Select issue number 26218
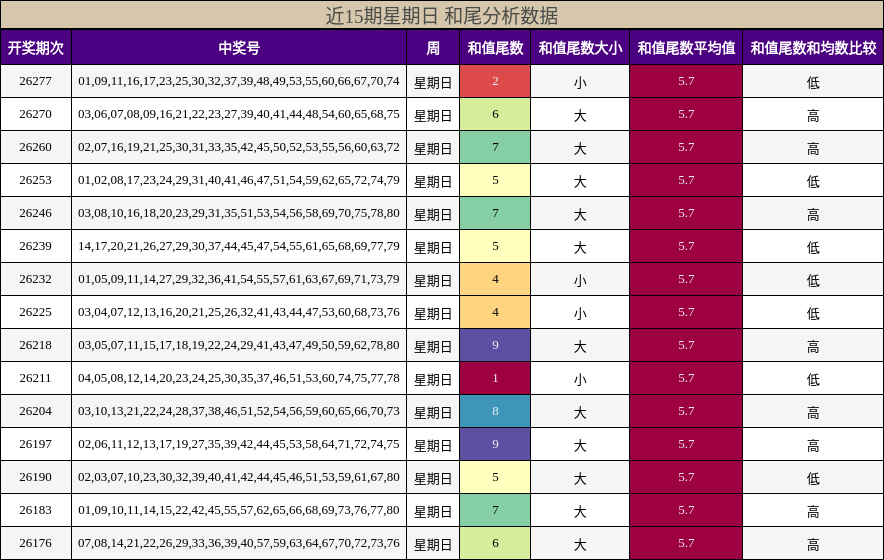 [x=36, y=345]
